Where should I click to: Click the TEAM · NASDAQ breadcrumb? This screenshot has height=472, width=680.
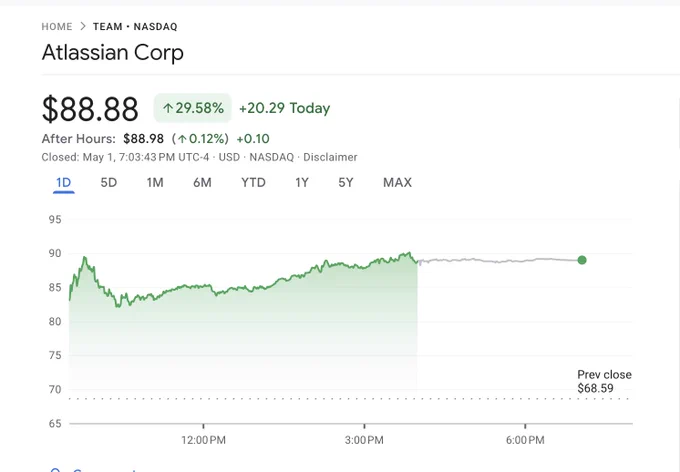click(135, 27)
